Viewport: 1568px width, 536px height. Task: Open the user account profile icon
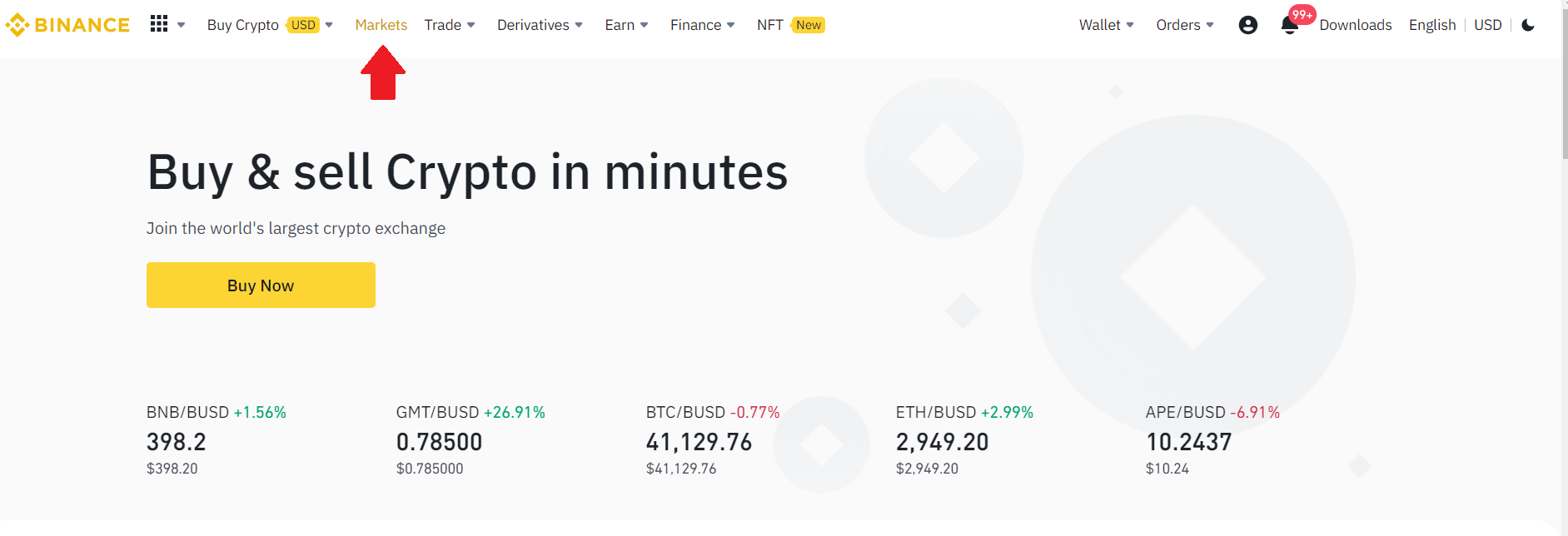click(1247, 25)
